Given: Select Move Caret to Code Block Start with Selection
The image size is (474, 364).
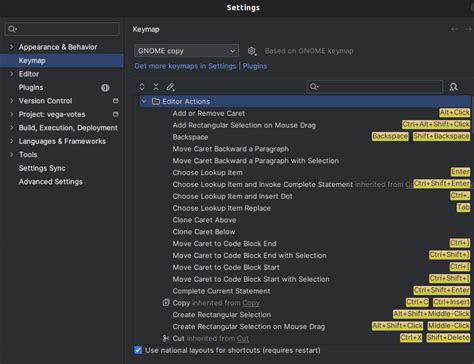Looking at the screenshot, I should [251, 279].
